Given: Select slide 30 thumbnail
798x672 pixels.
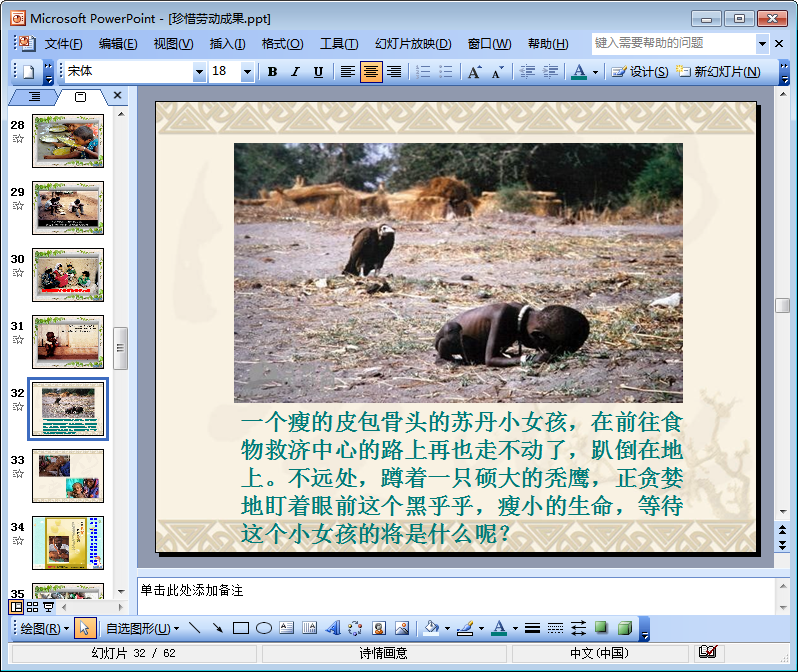Looking at the screenshot, I should pyautogui.click(x=68, y=275).
